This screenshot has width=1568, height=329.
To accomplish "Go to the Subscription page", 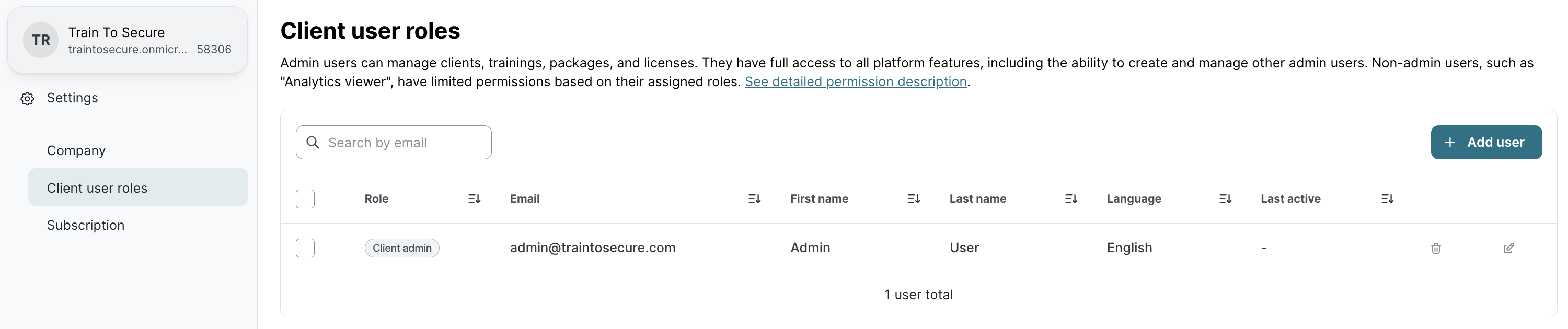I will [x=86, y=226].
